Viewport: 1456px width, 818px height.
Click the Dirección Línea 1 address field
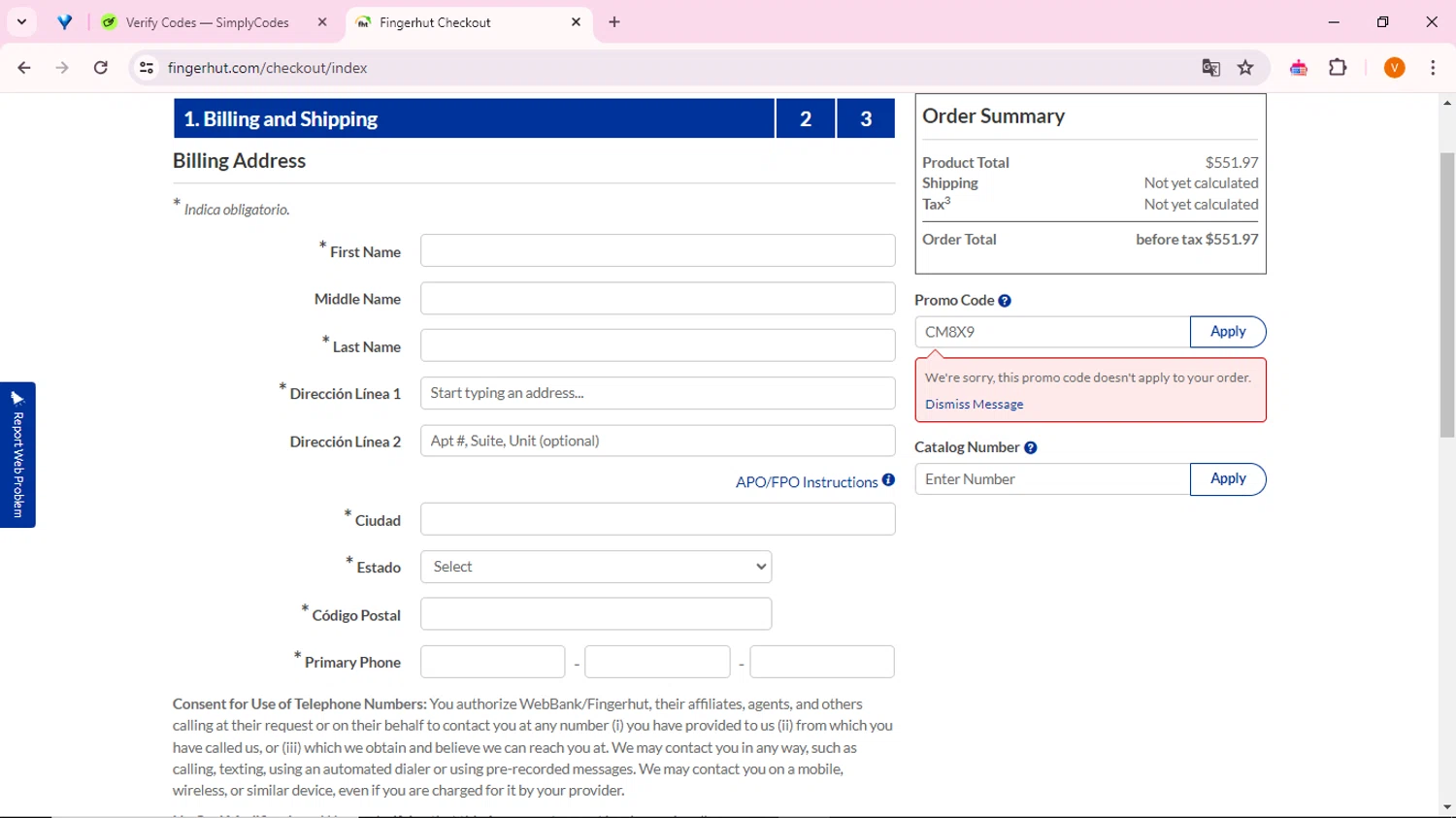click(657, 393)
